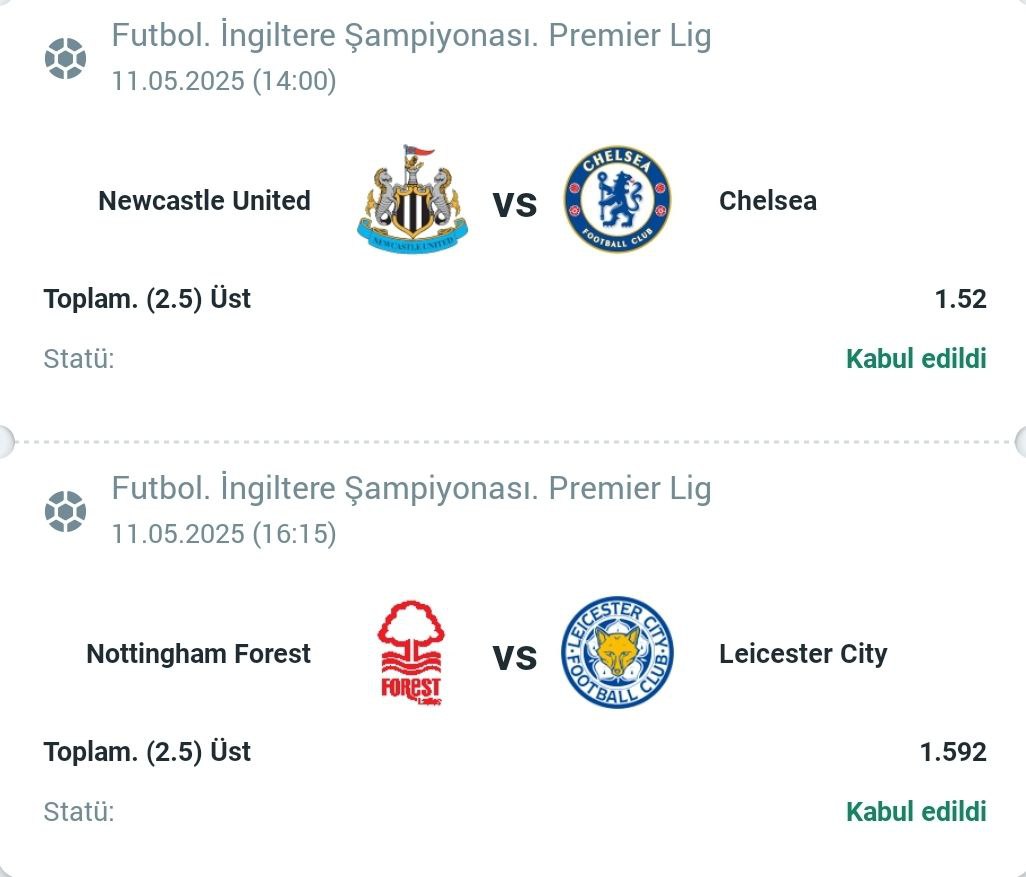Screen dimensions: 1026x877
Task: Tap the Leicester City fox crest
Action: 617,653
